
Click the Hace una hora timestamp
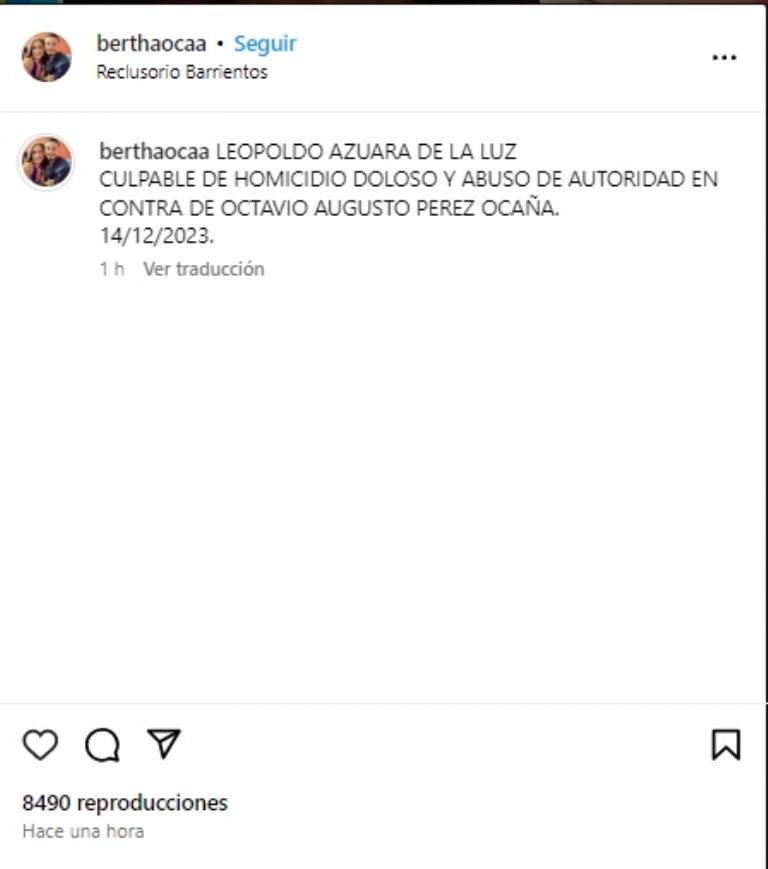(x=83, y=831)
